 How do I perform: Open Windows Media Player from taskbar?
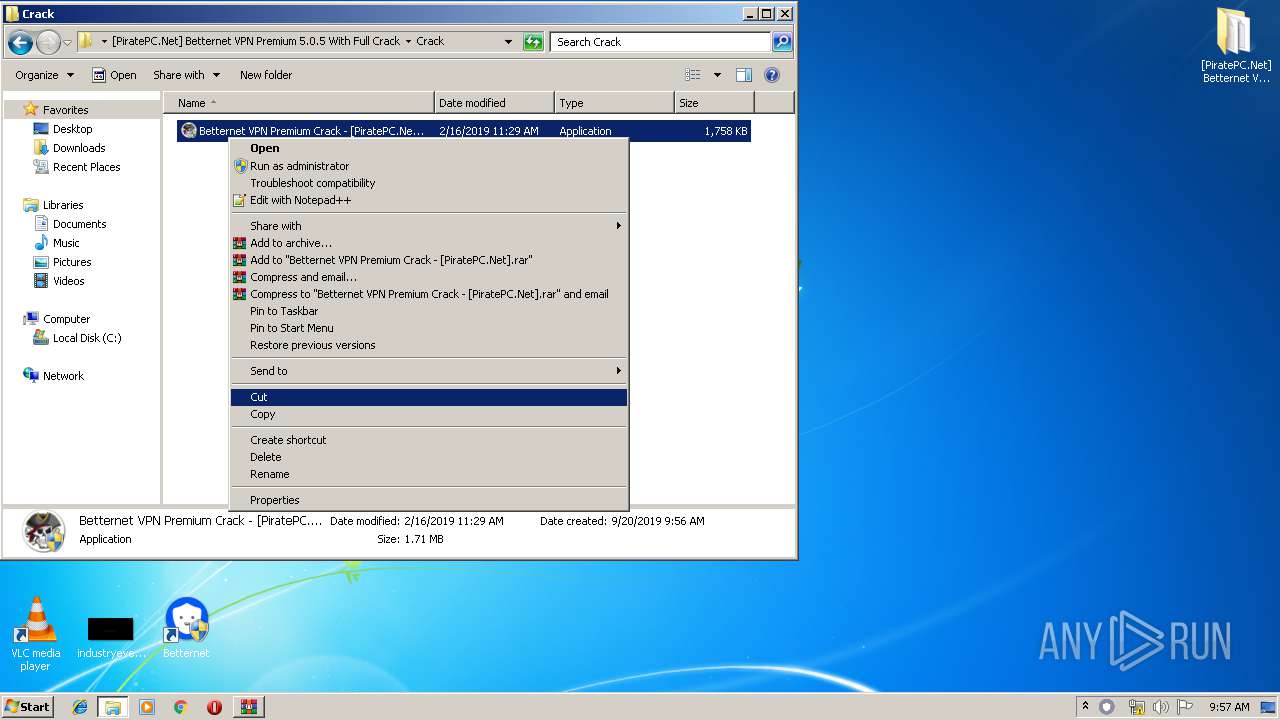(x=147, y=707)
